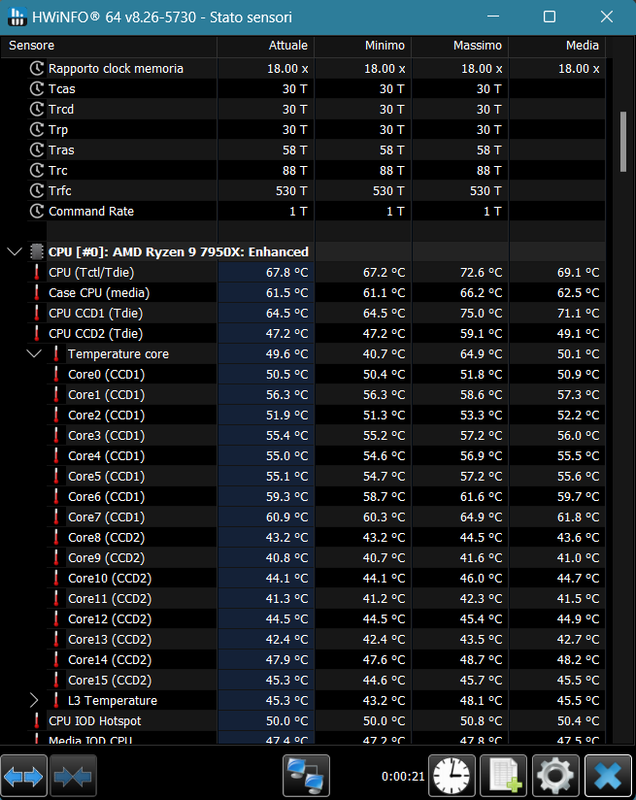Click the Massimo column header
This screenshot has width=636, height=800.
point(460,46)
